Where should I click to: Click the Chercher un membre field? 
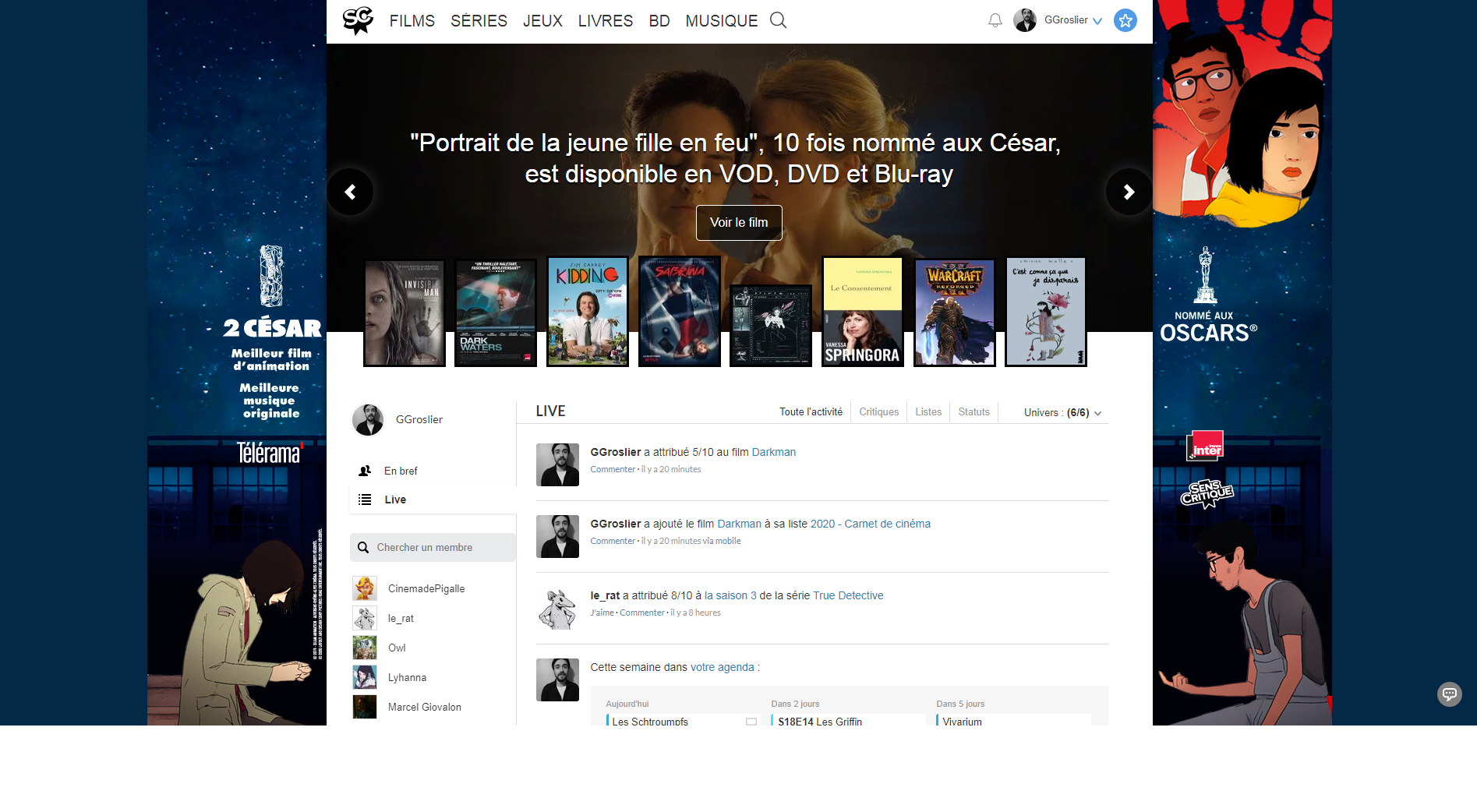coord(440,548)
